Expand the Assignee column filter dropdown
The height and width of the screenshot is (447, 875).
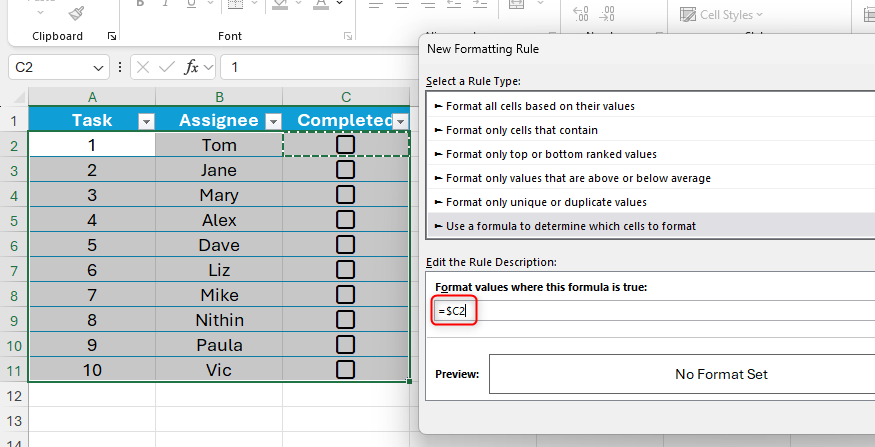[273, 121]
